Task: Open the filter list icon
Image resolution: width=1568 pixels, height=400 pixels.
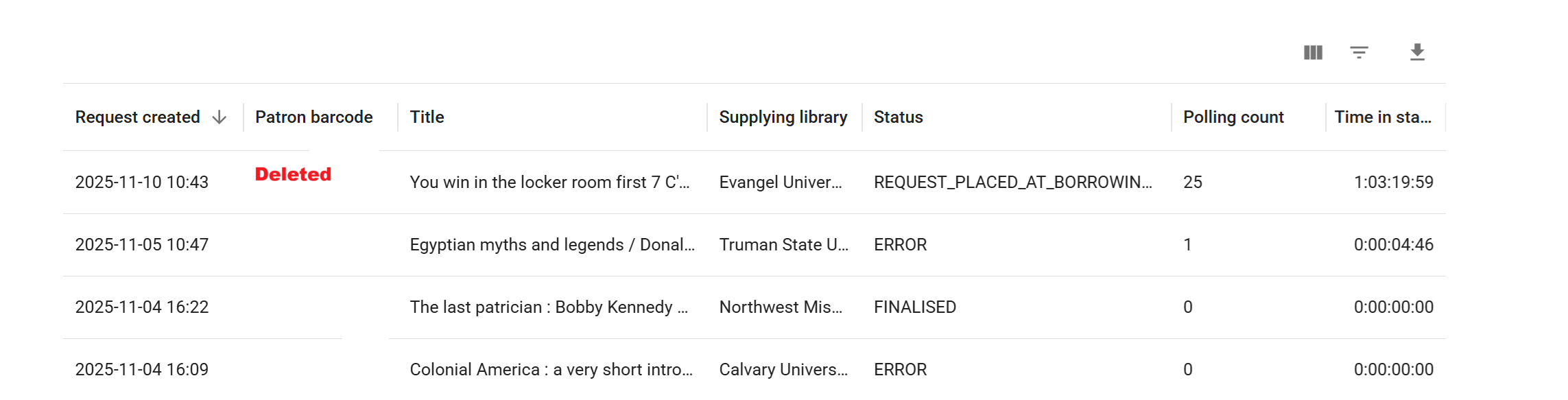Action: coord(1359,53)
